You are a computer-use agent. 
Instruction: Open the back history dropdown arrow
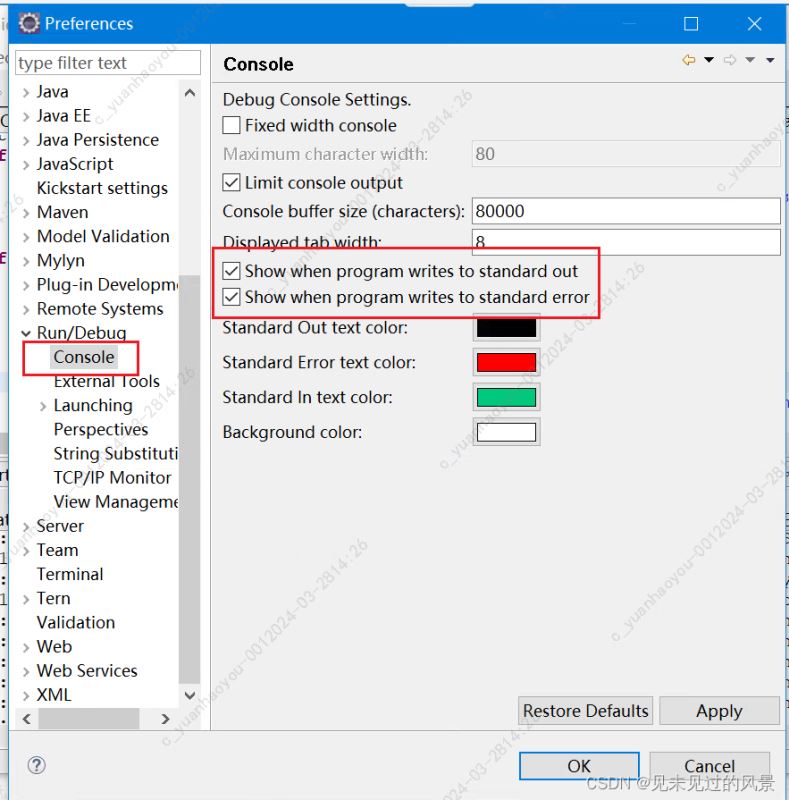709,60
